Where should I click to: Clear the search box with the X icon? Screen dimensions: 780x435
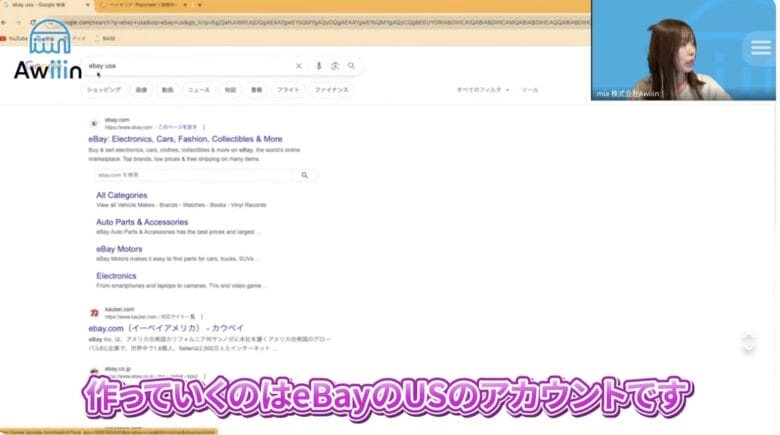[298, 66]
